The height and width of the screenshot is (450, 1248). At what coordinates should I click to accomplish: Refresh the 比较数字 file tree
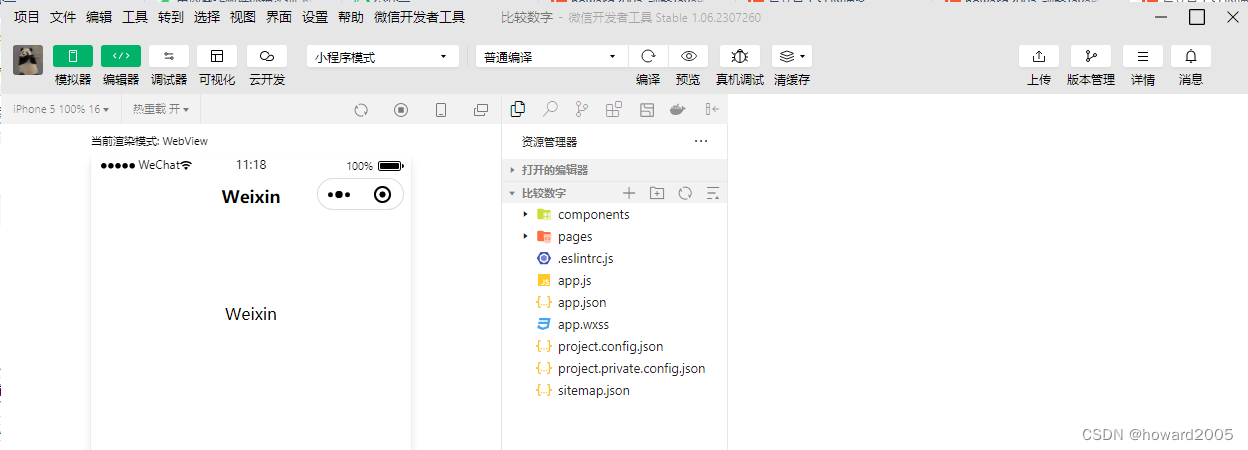tap(685, 193)
